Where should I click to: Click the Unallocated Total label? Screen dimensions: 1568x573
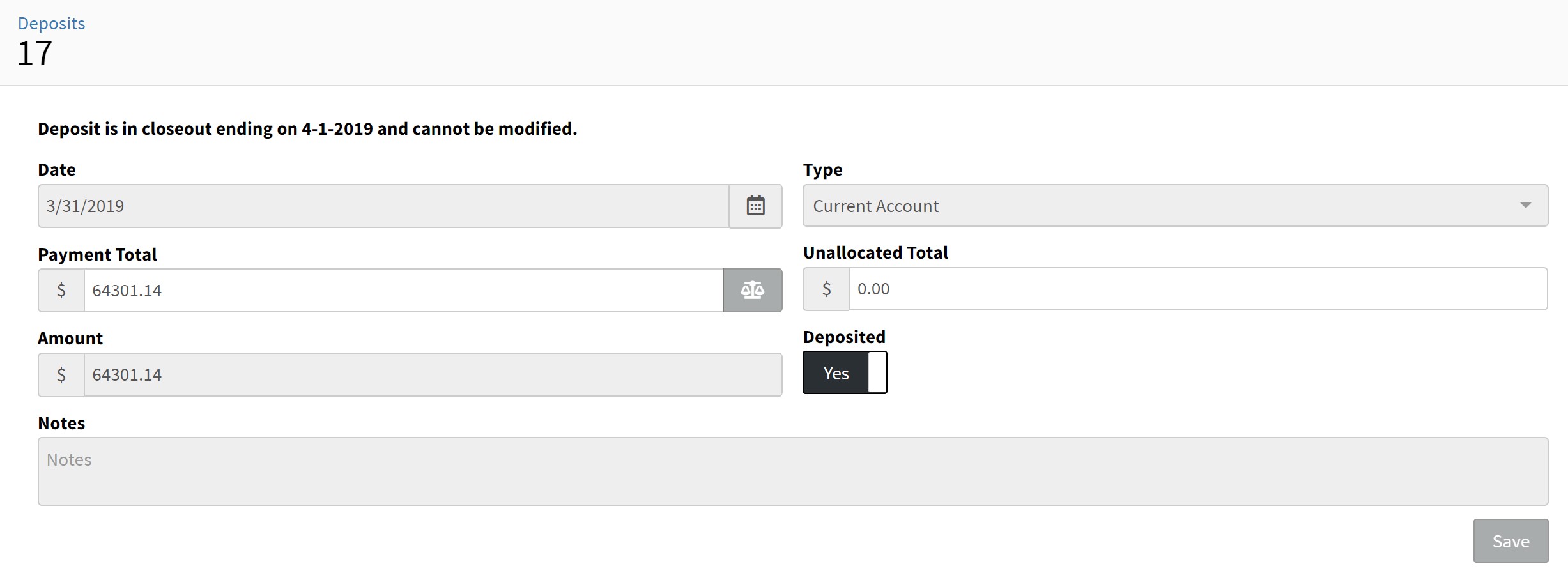(x=875, y=252)
